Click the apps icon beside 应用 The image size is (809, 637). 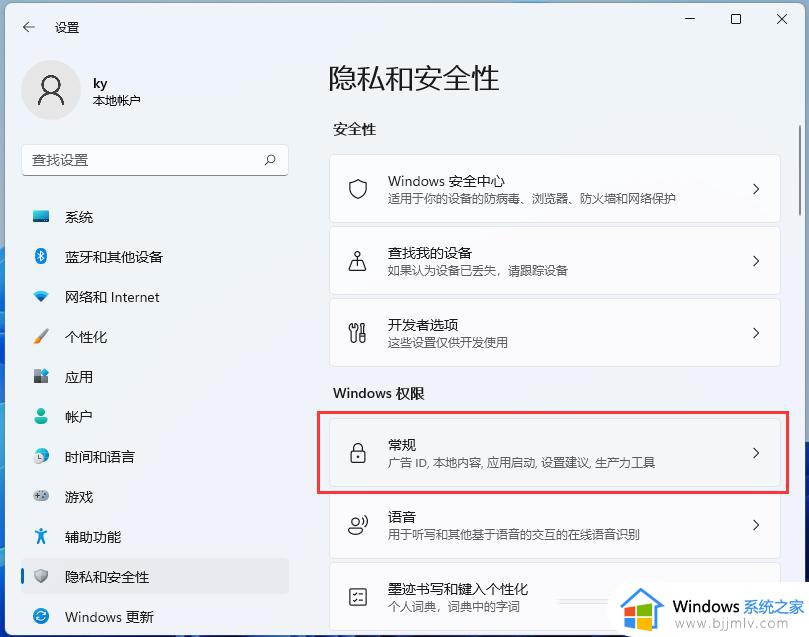41,376
